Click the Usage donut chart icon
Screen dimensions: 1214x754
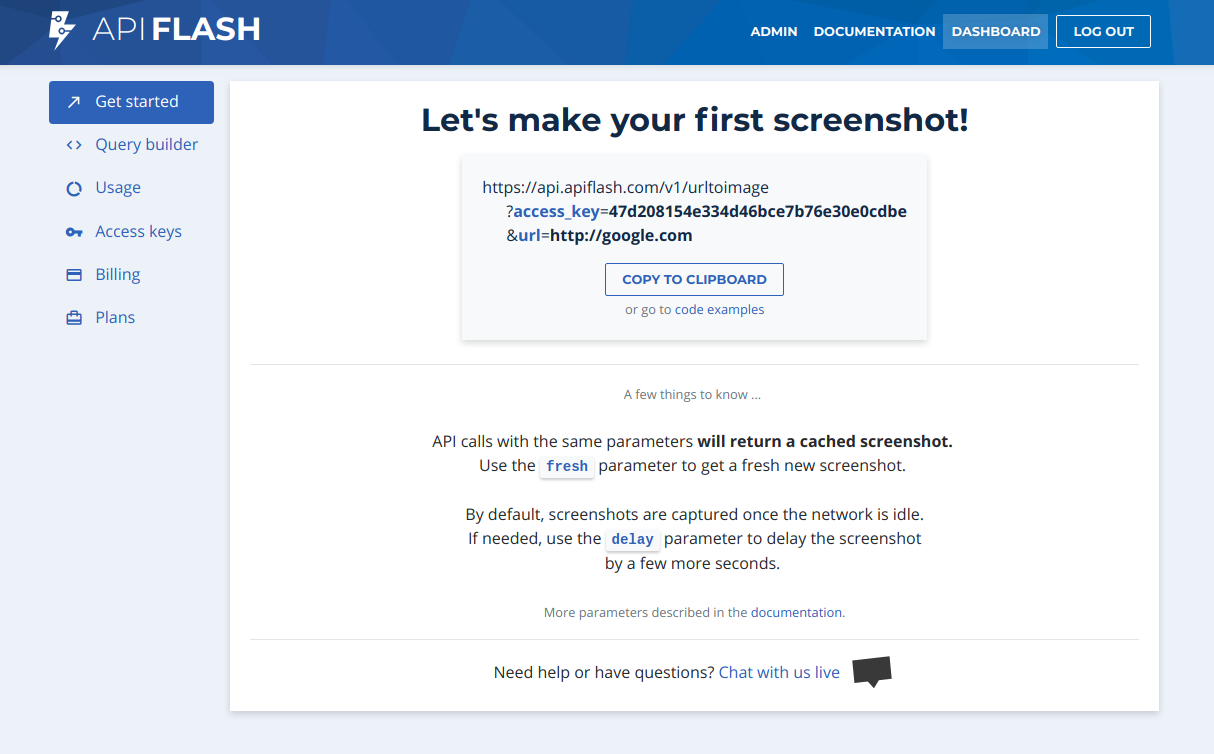74,188
